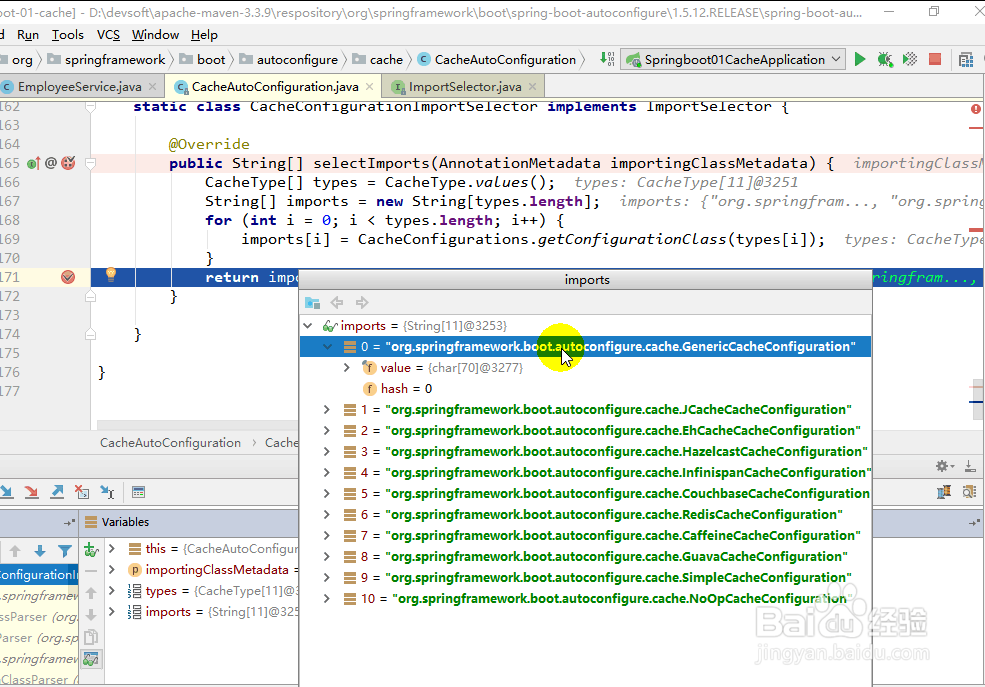Run Springboot01CacheApplication with green play icon
This screenshot has width=985, height=687.
[x=860, y=60]
